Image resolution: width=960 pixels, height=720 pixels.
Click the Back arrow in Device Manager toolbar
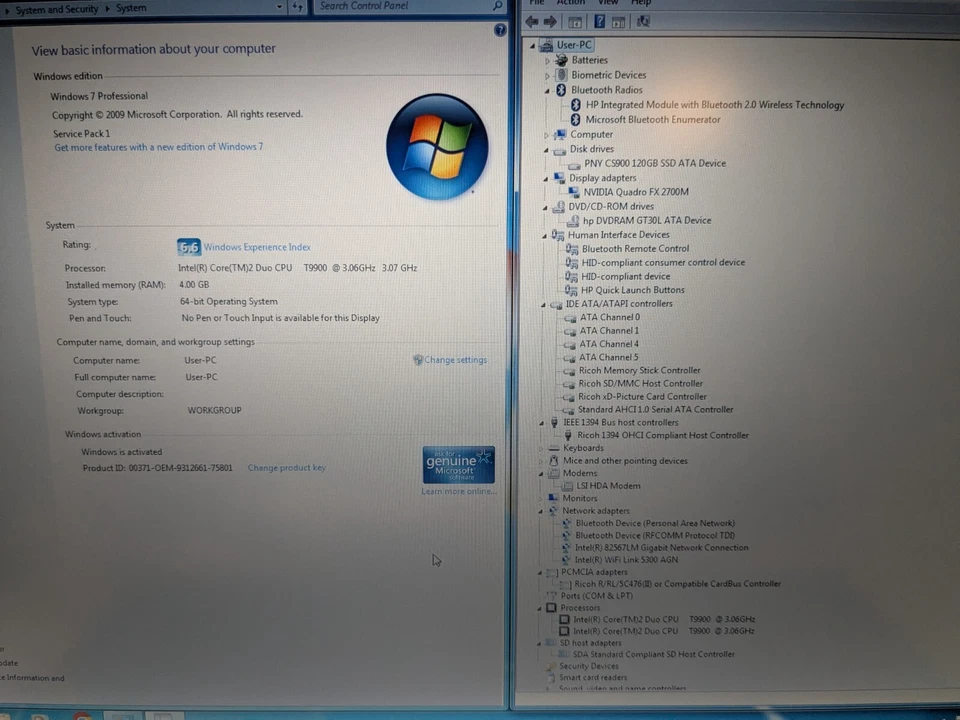[x=531, y=22]
